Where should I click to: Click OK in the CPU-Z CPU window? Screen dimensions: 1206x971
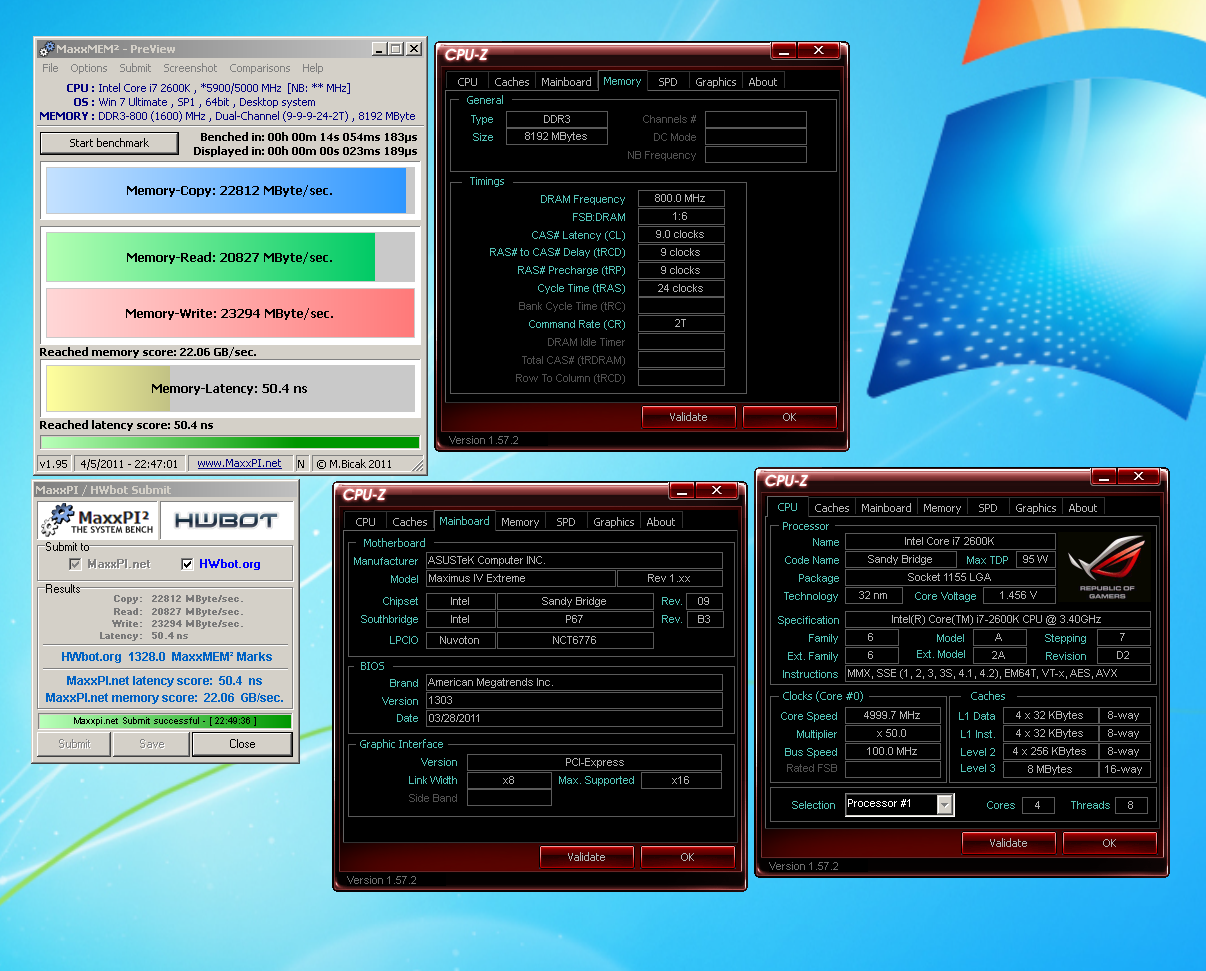click(1109, 843)
